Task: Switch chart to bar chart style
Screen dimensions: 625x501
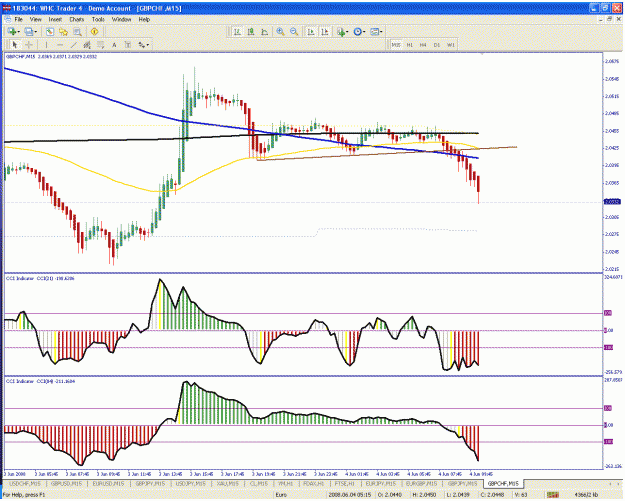Action: [x=237, y=31]
